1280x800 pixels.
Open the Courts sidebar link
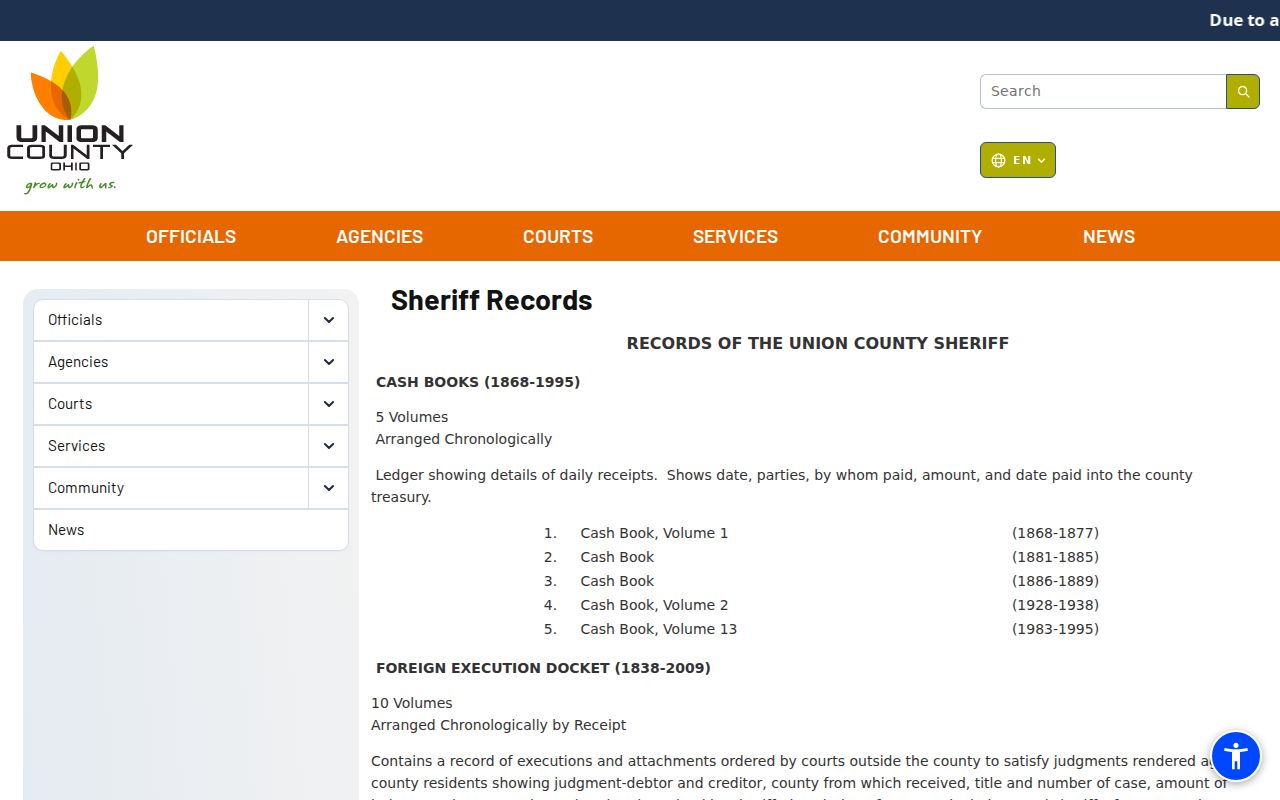[x=171, y=404]
